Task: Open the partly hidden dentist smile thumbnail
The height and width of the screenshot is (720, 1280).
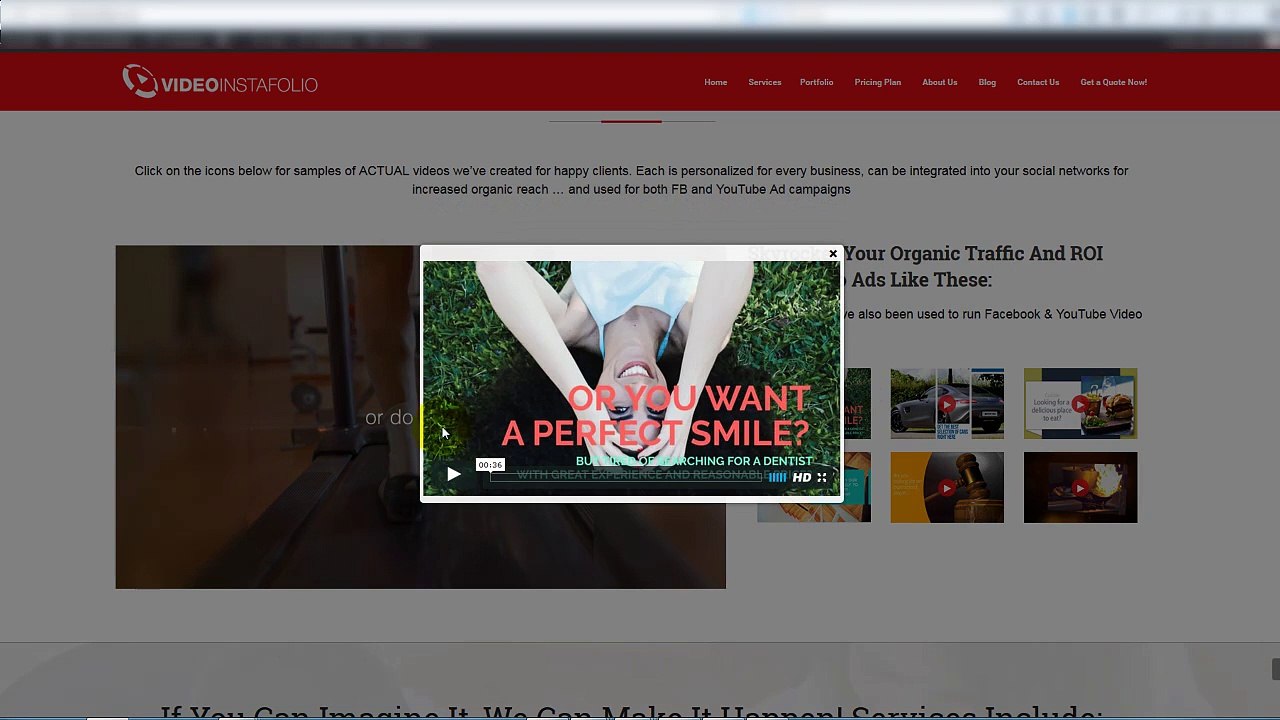Action: (x=857, y=403)
